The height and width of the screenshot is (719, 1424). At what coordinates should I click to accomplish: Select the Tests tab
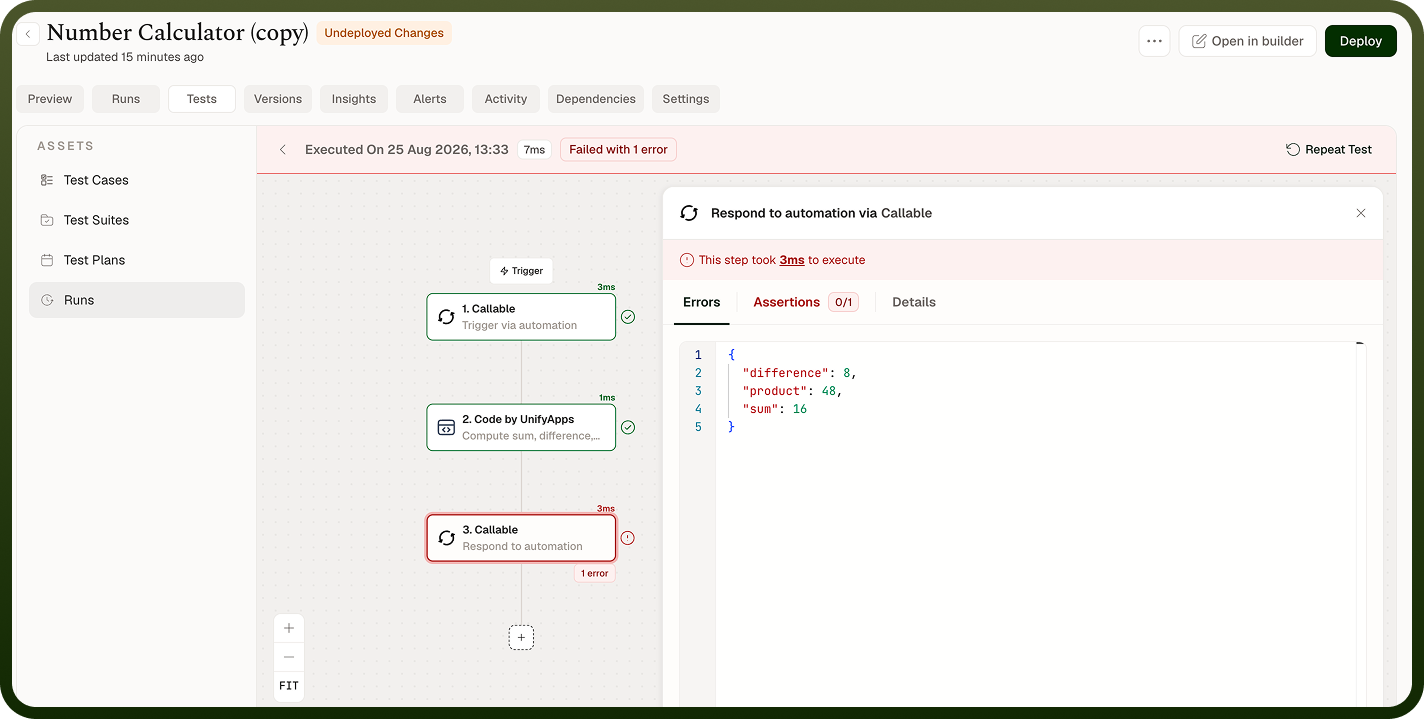click(x=202, y=99)
